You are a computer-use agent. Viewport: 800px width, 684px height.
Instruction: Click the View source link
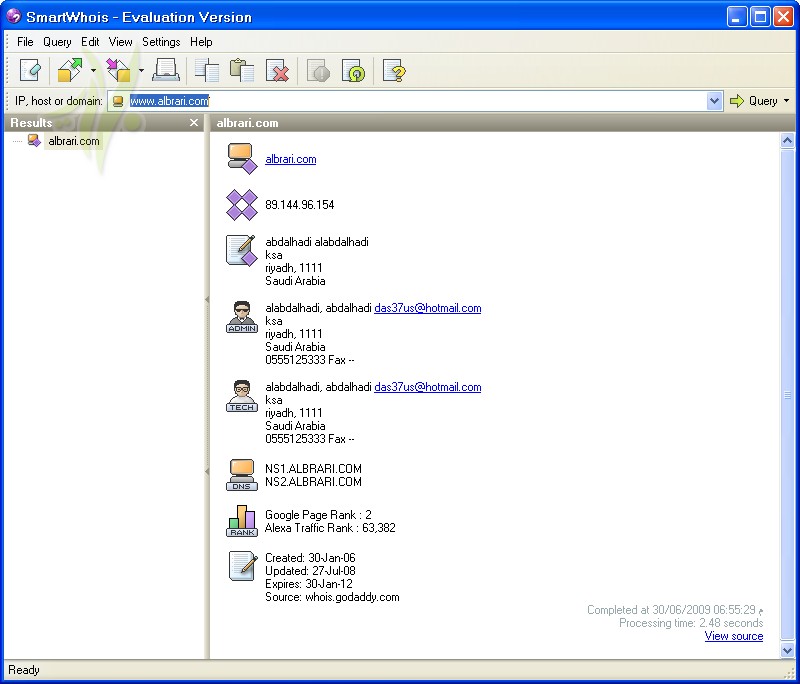pos(734,636)
